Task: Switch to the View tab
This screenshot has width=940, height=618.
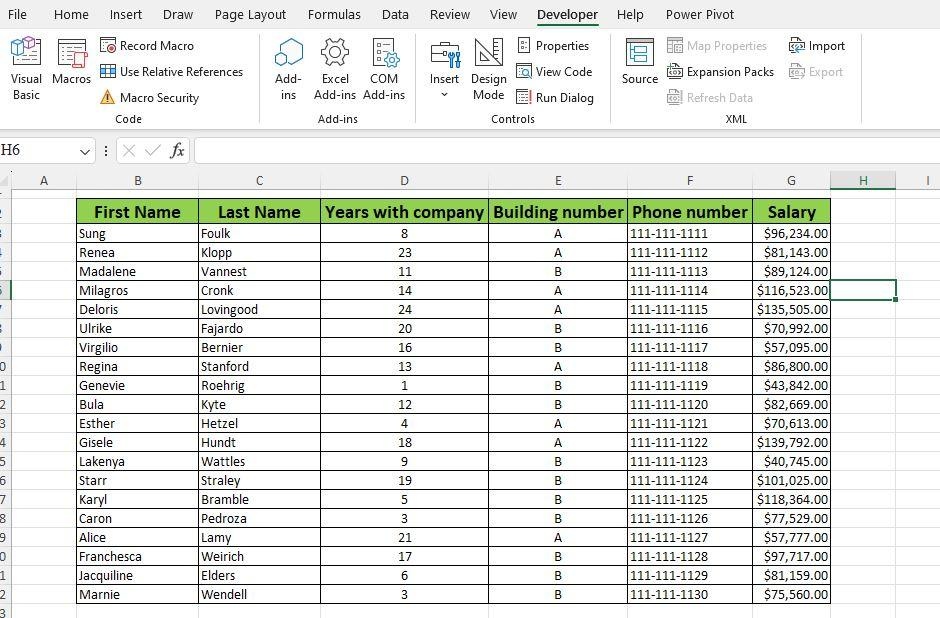Action: [x=503, y=14]
